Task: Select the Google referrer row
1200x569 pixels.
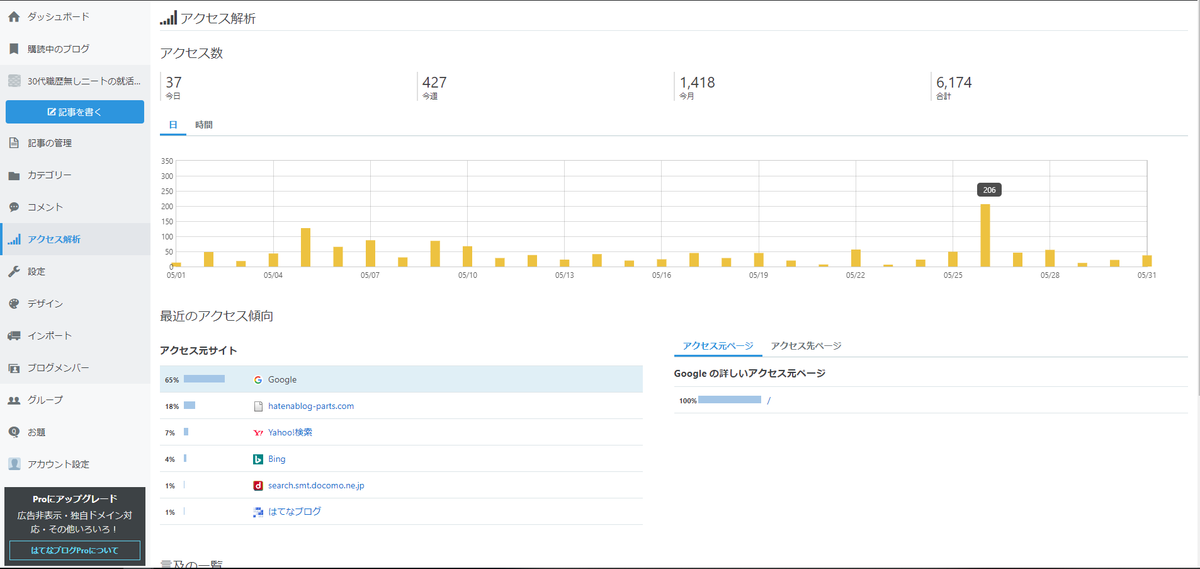Action: coord(401,380)
